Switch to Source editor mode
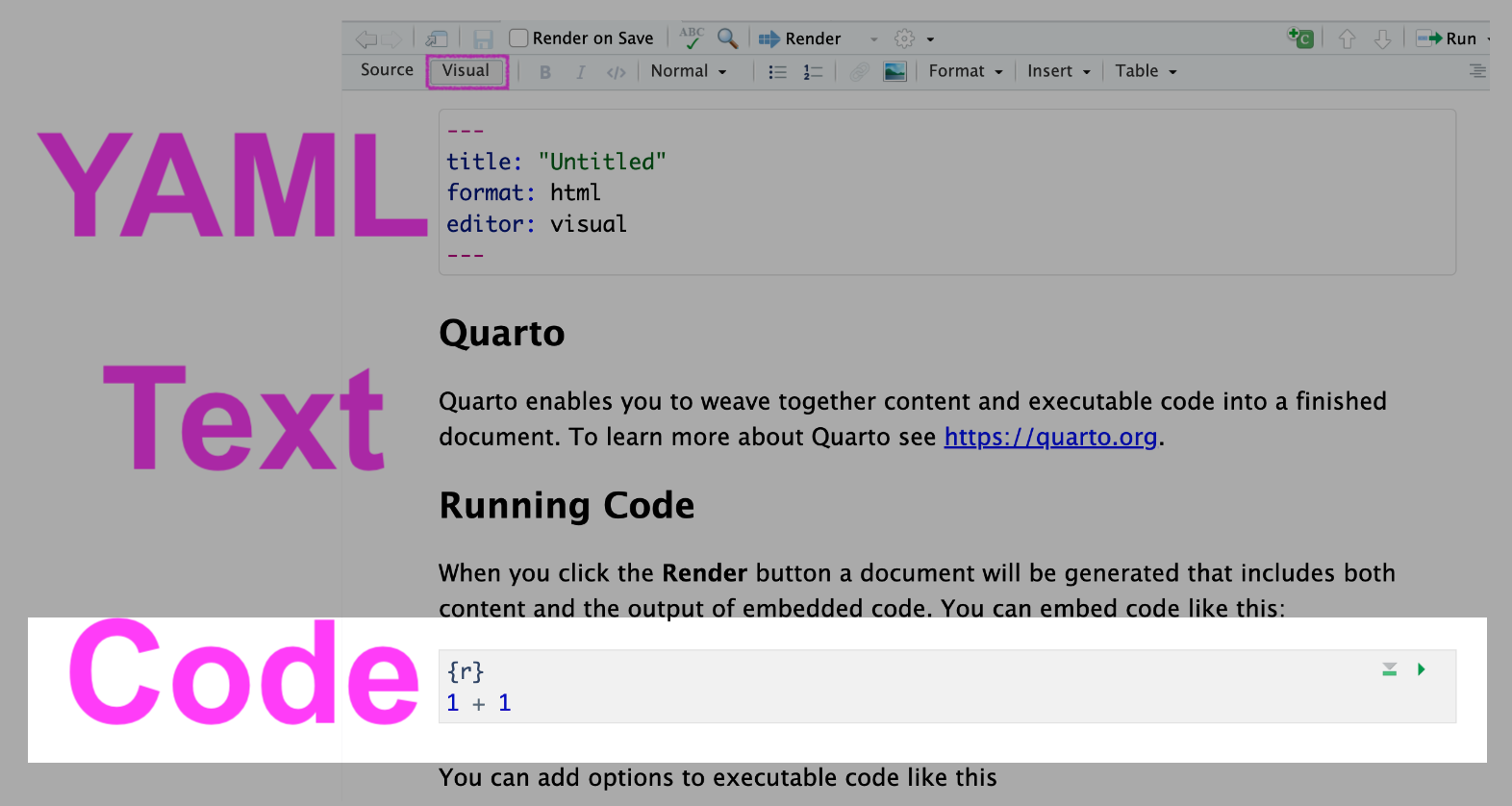 tap(387, 70)
